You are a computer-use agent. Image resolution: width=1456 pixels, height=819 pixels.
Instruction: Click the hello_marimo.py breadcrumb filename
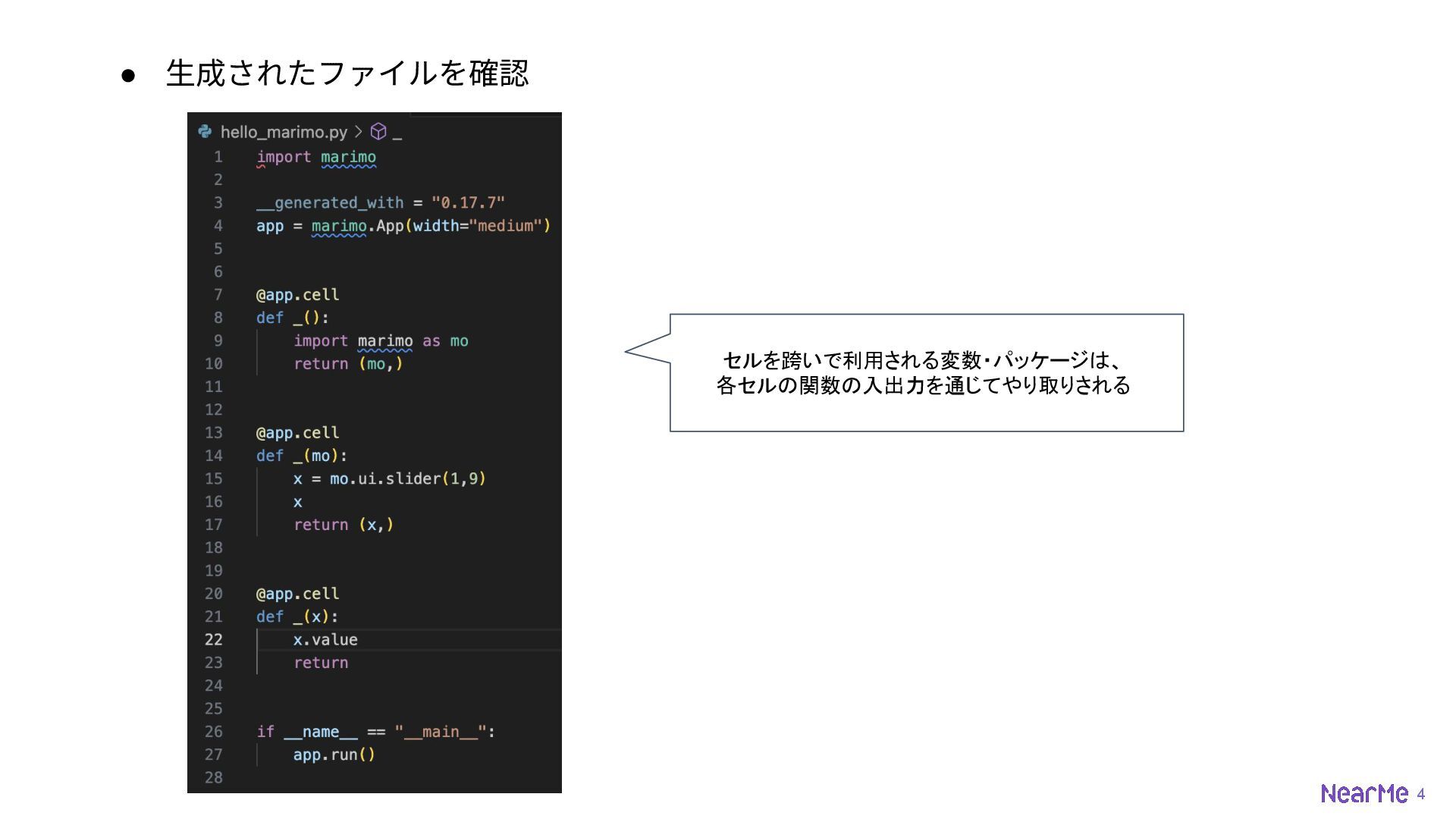284,132
